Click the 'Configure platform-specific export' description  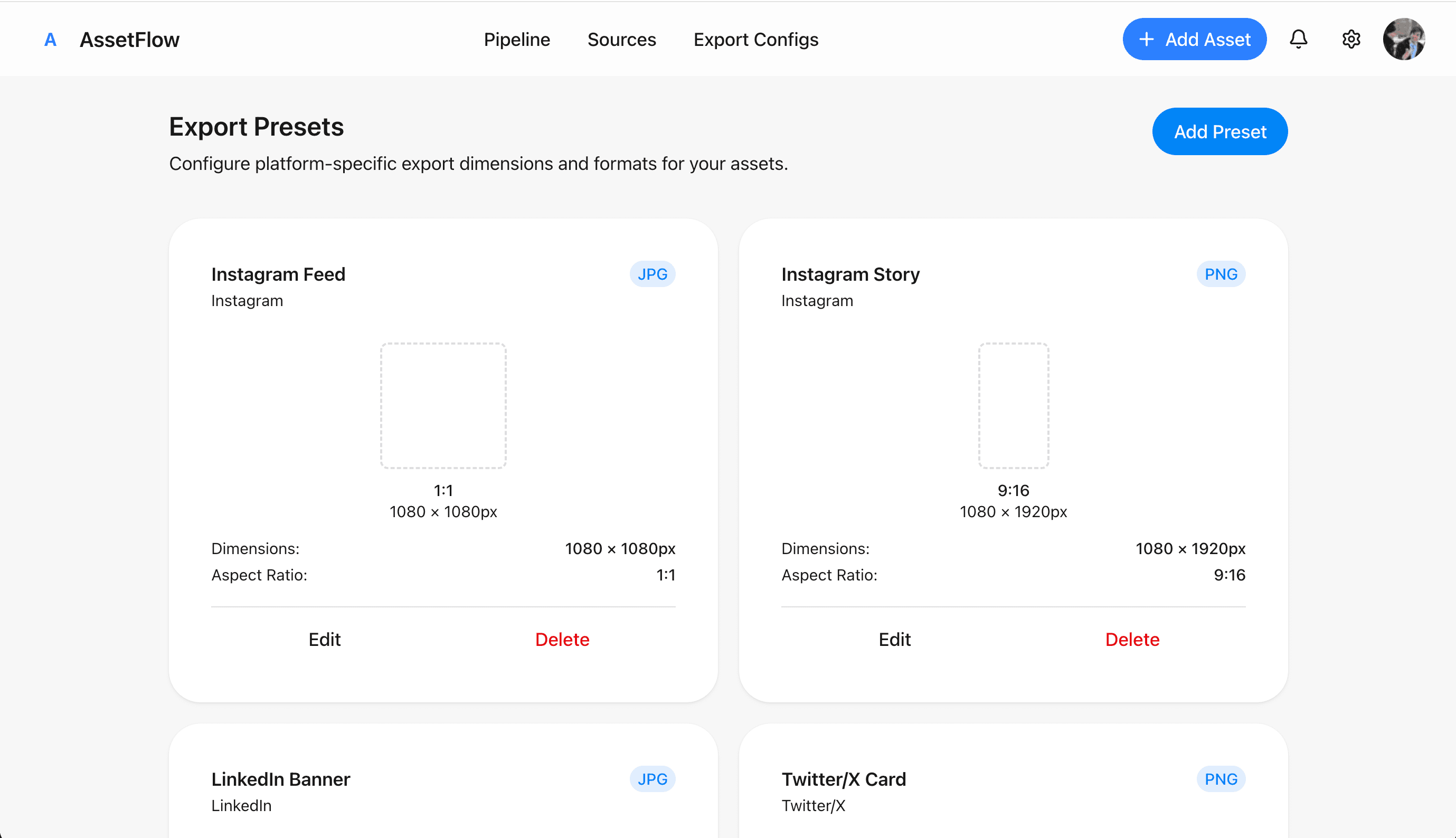(478, 164)
